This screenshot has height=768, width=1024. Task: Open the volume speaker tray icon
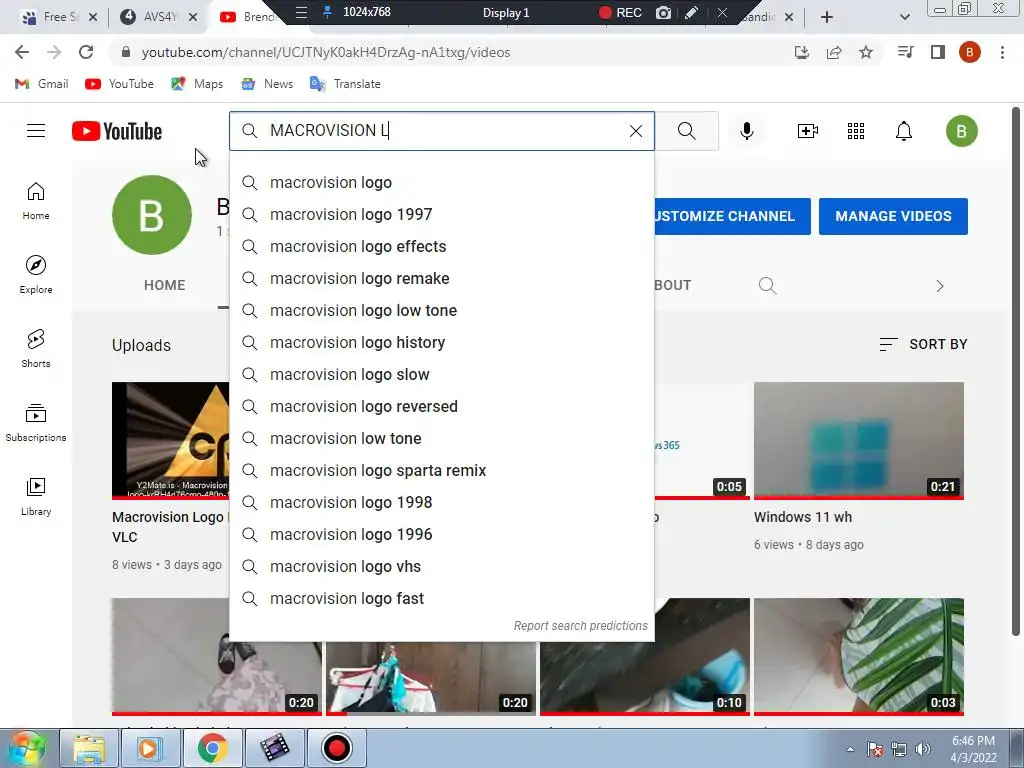pos(922,749)
